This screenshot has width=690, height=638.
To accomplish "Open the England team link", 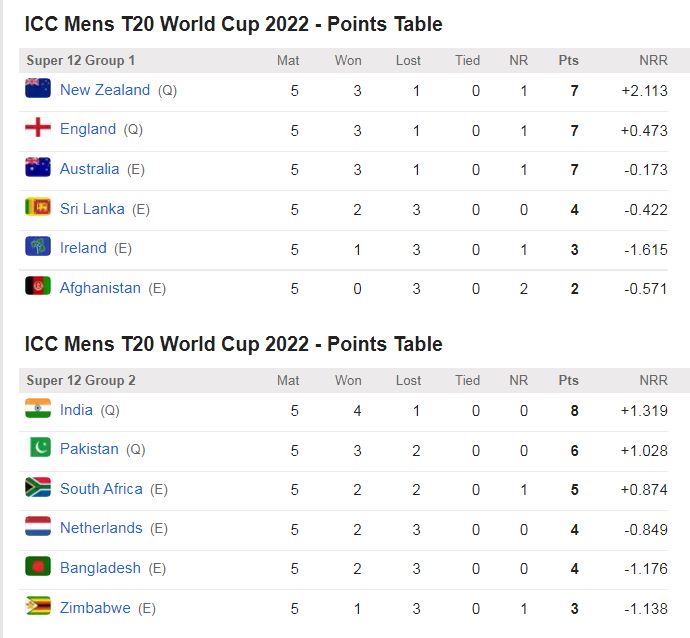I will click(88, 129).
